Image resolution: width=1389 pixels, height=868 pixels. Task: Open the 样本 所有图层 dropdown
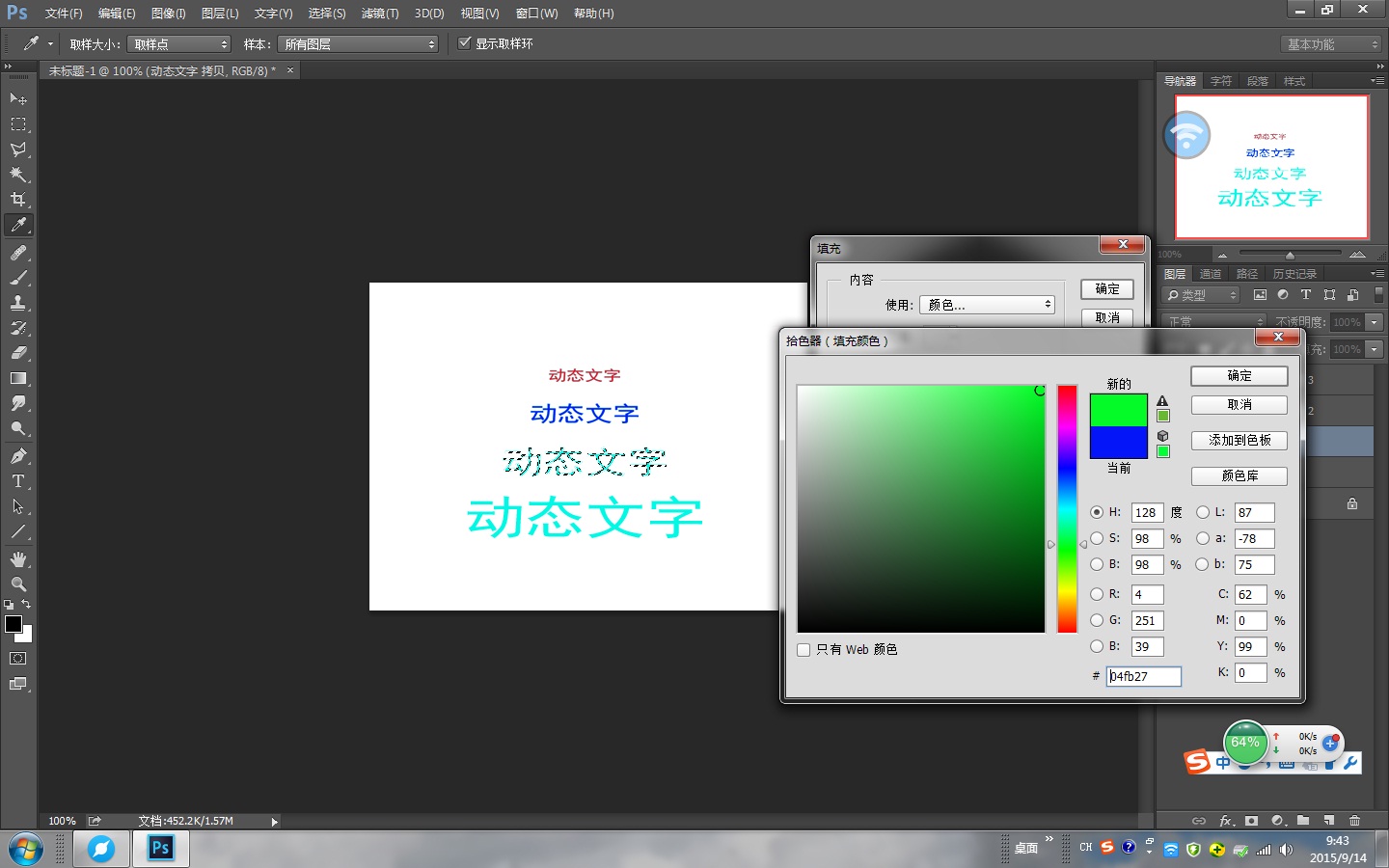[358, 44]
